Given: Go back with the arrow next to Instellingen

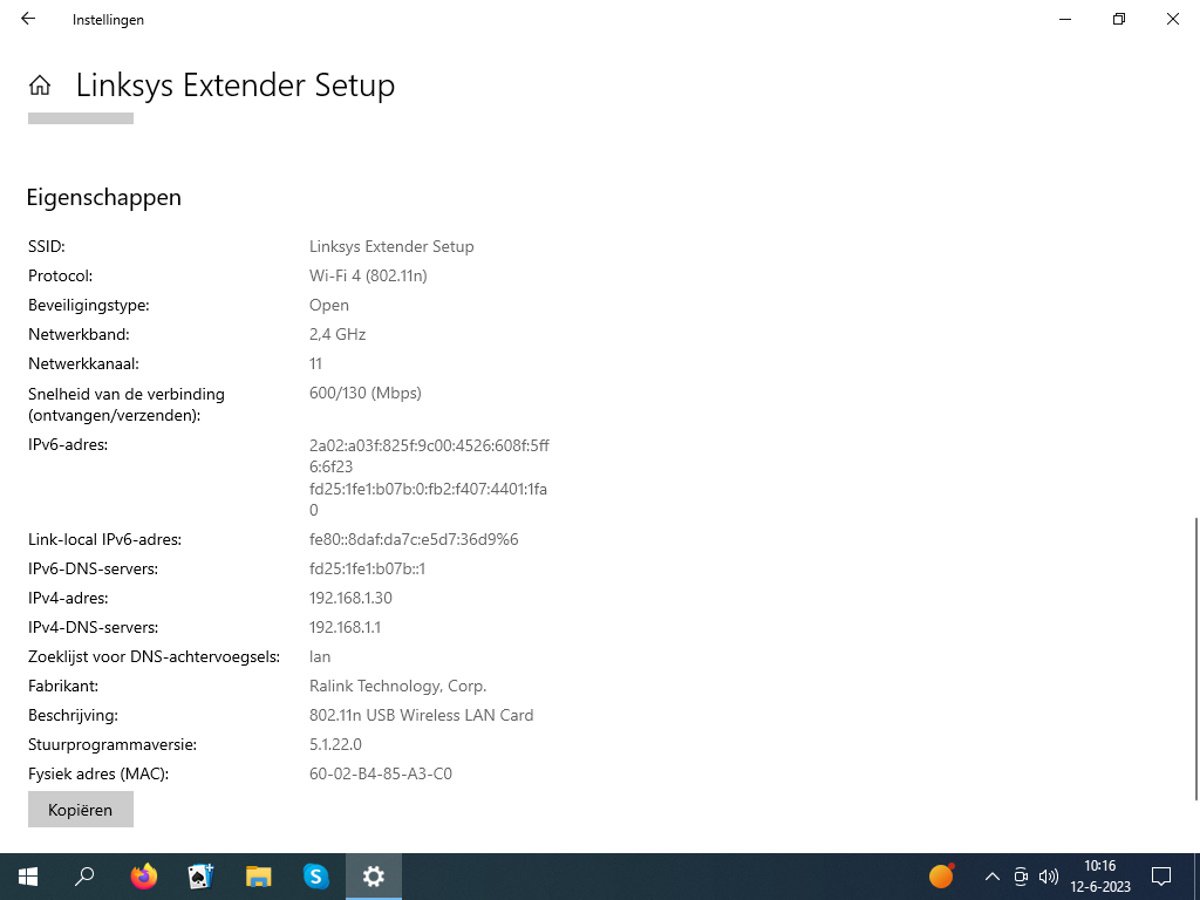Looking at the screenshot, I should click(28, 19).
